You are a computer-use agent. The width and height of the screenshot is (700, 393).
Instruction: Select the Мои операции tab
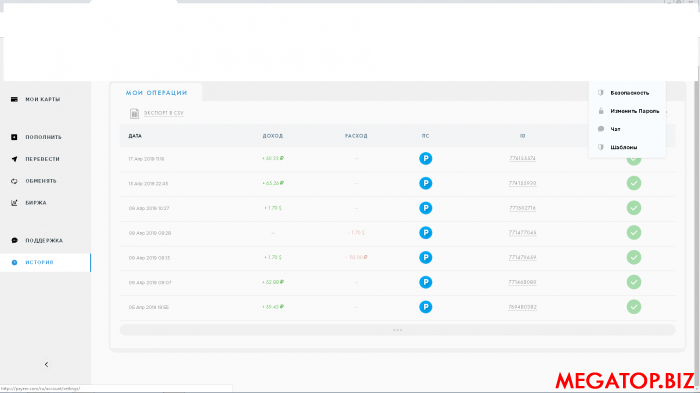[156, 92]
